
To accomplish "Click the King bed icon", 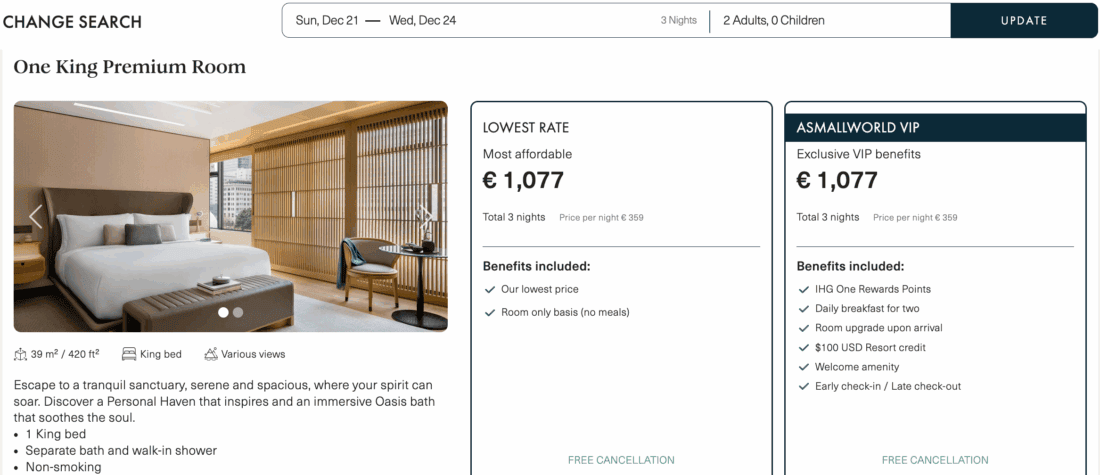I will (x=129, y=354).
